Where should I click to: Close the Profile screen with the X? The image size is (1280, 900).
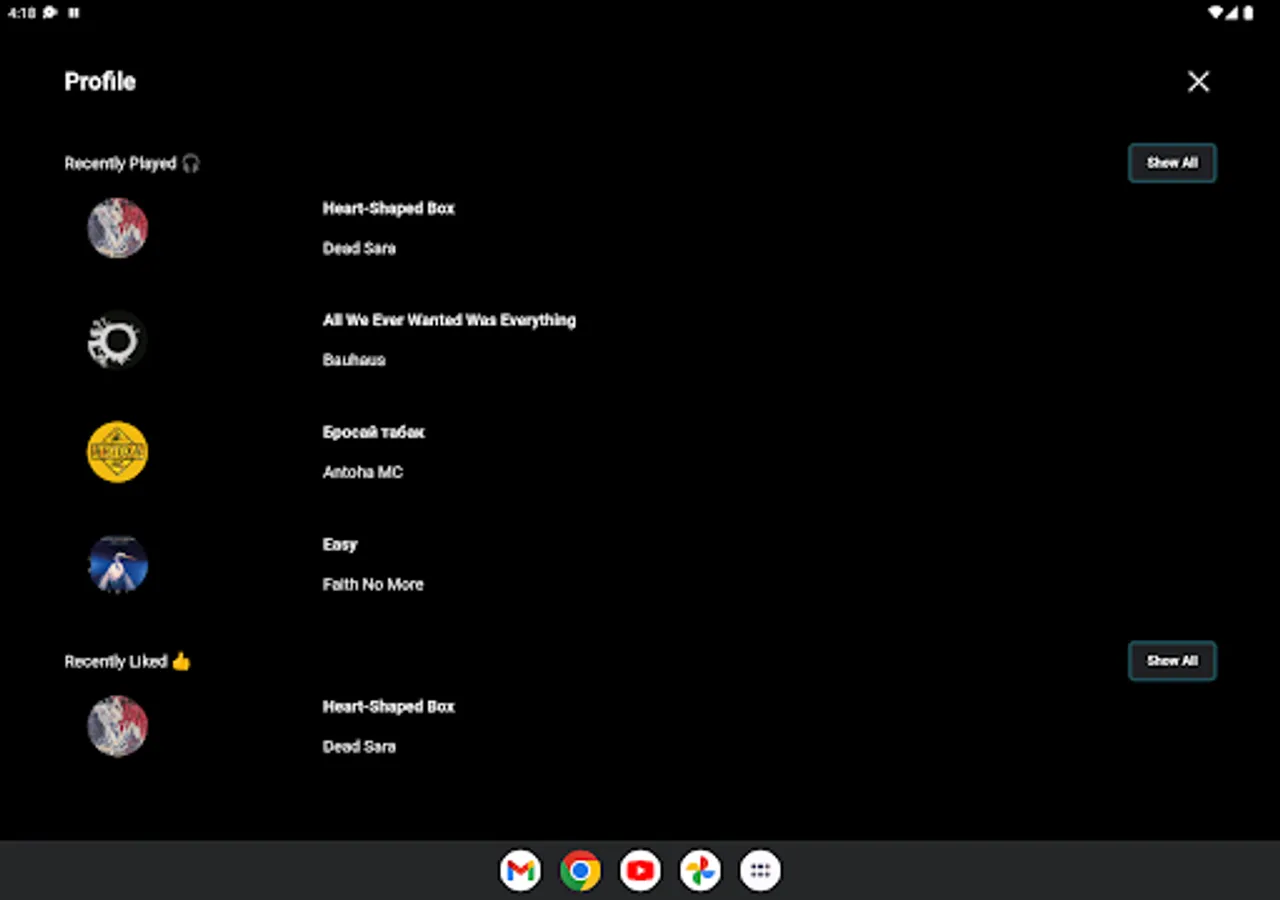(x=1198, y=82)
